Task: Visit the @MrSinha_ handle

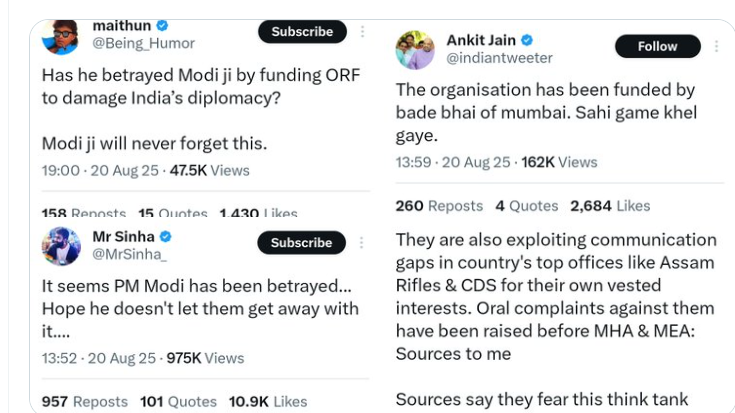Action: [x=130, y=255]
